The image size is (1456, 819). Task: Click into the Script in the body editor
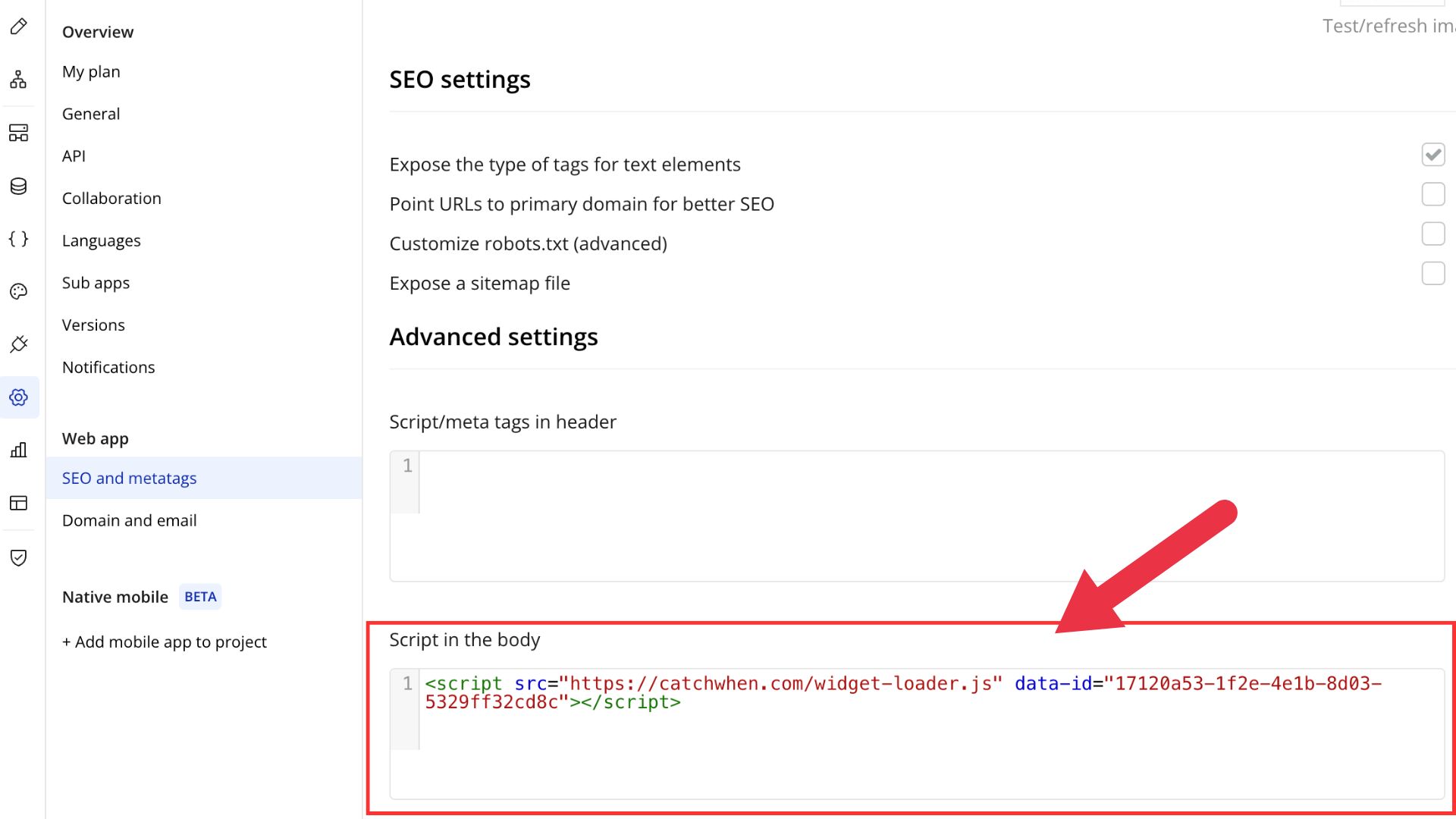pos(917,733)
